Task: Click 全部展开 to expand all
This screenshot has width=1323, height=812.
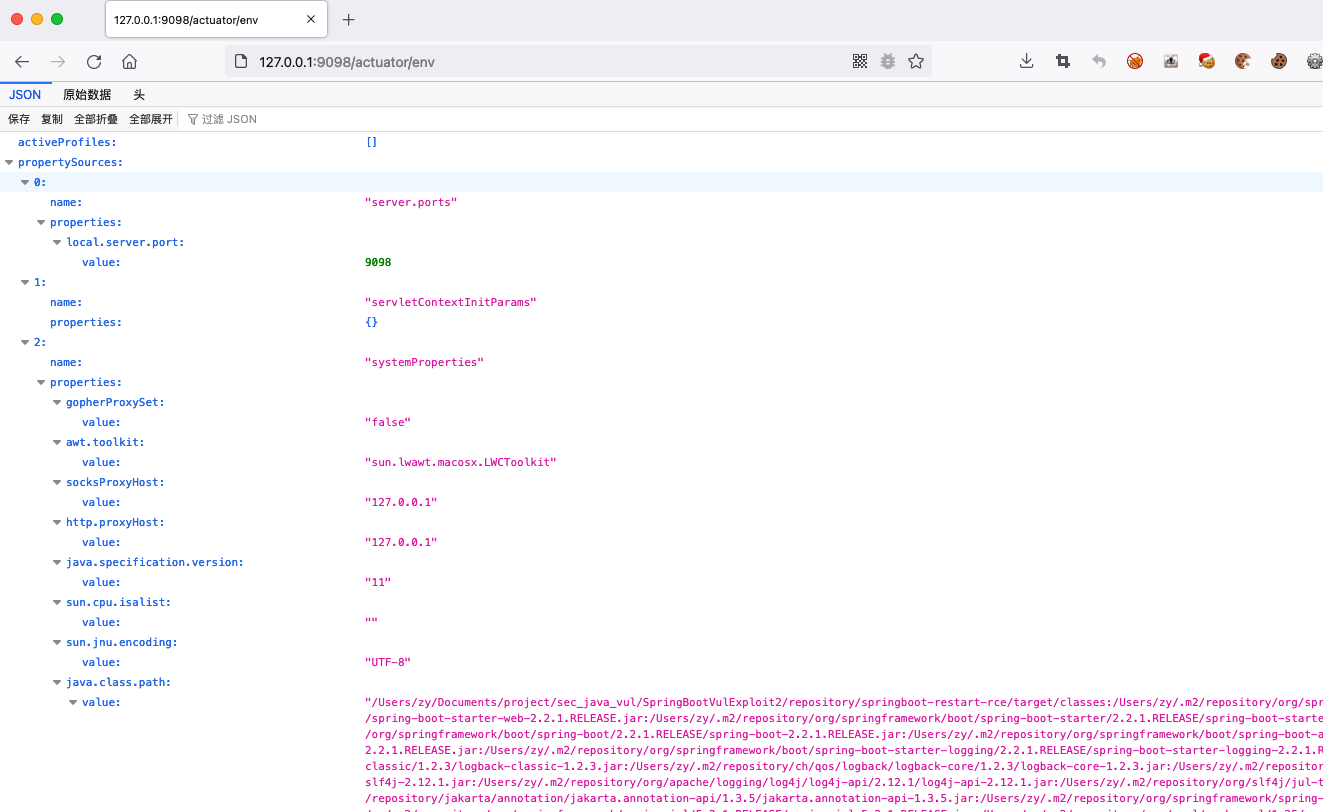Action: (x=151, y=119)
